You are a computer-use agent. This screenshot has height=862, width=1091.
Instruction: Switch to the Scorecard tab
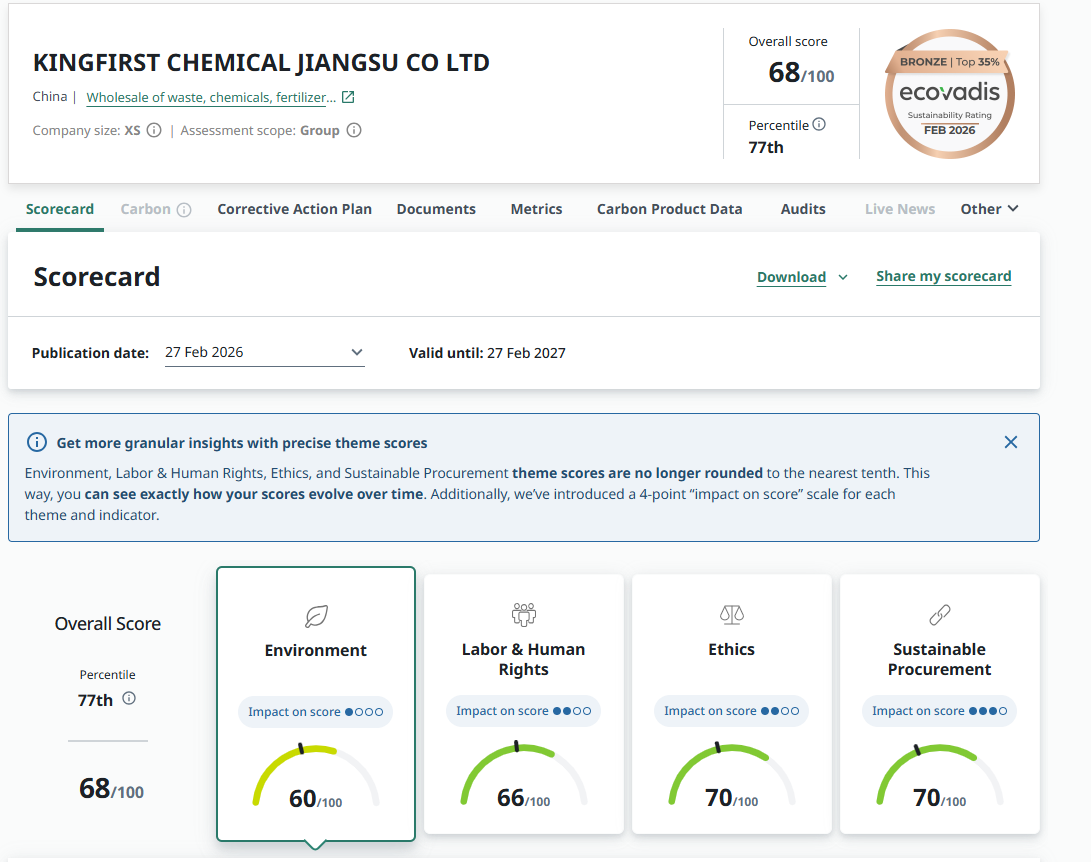(x=60, y=209)
